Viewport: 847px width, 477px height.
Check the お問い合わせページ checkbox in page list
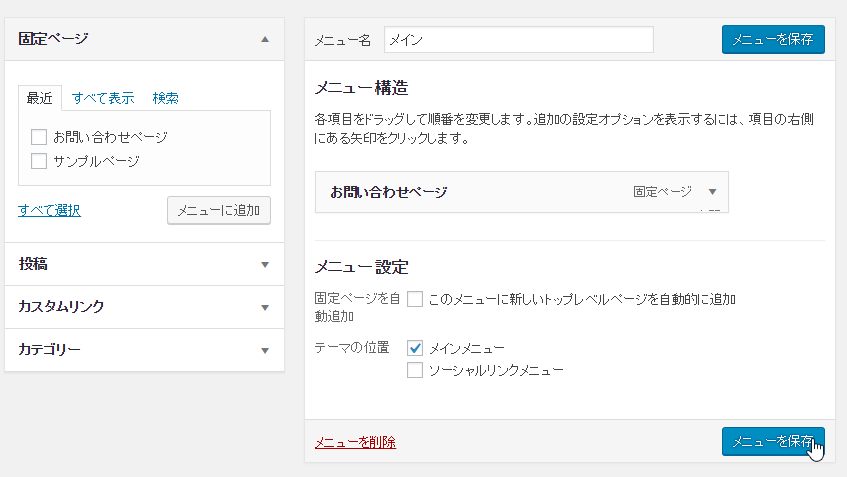coord(39,137)
